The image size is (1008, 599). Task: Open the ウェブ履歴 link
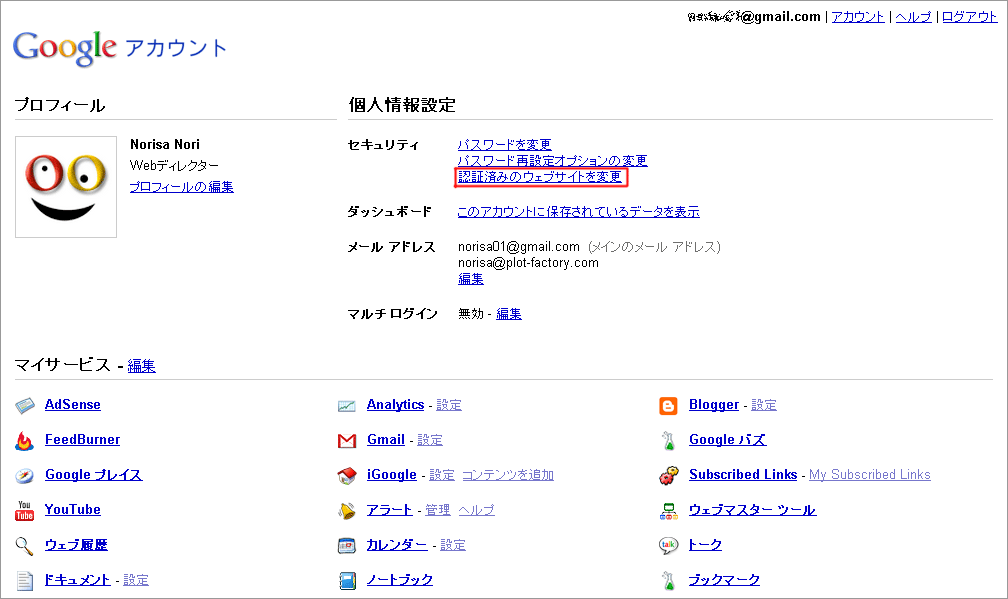(76, 545)
